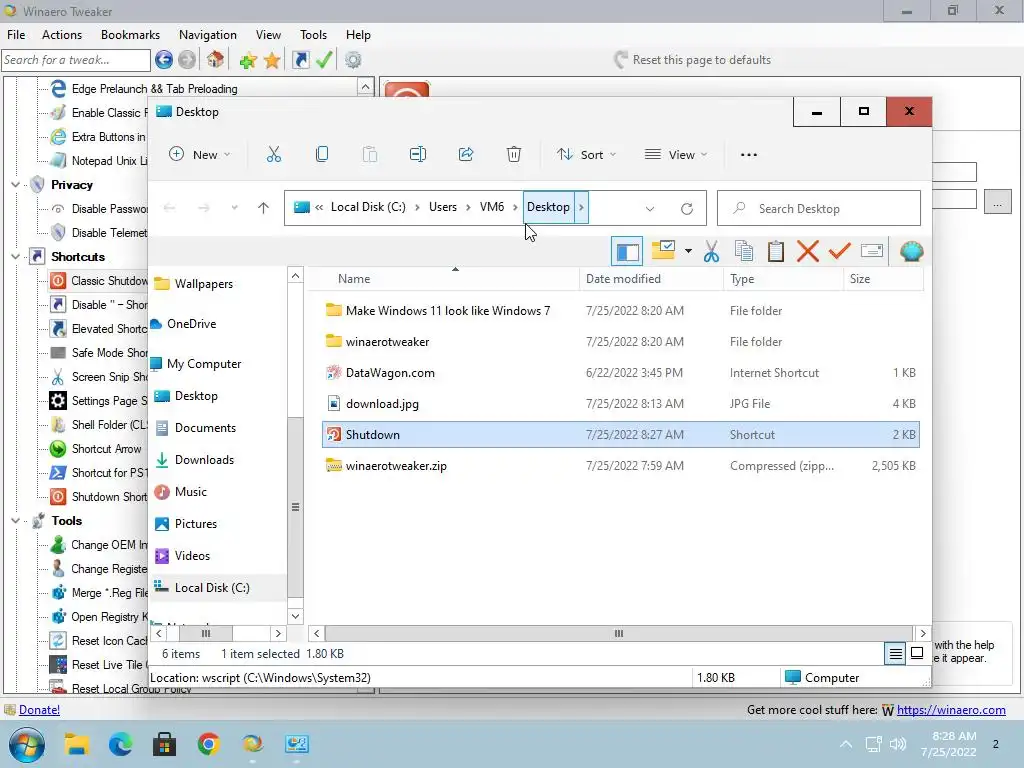1024x768 pixels.
Task: Click the green checkmark icon in Winaero toolbar
Action: (324, 60)
